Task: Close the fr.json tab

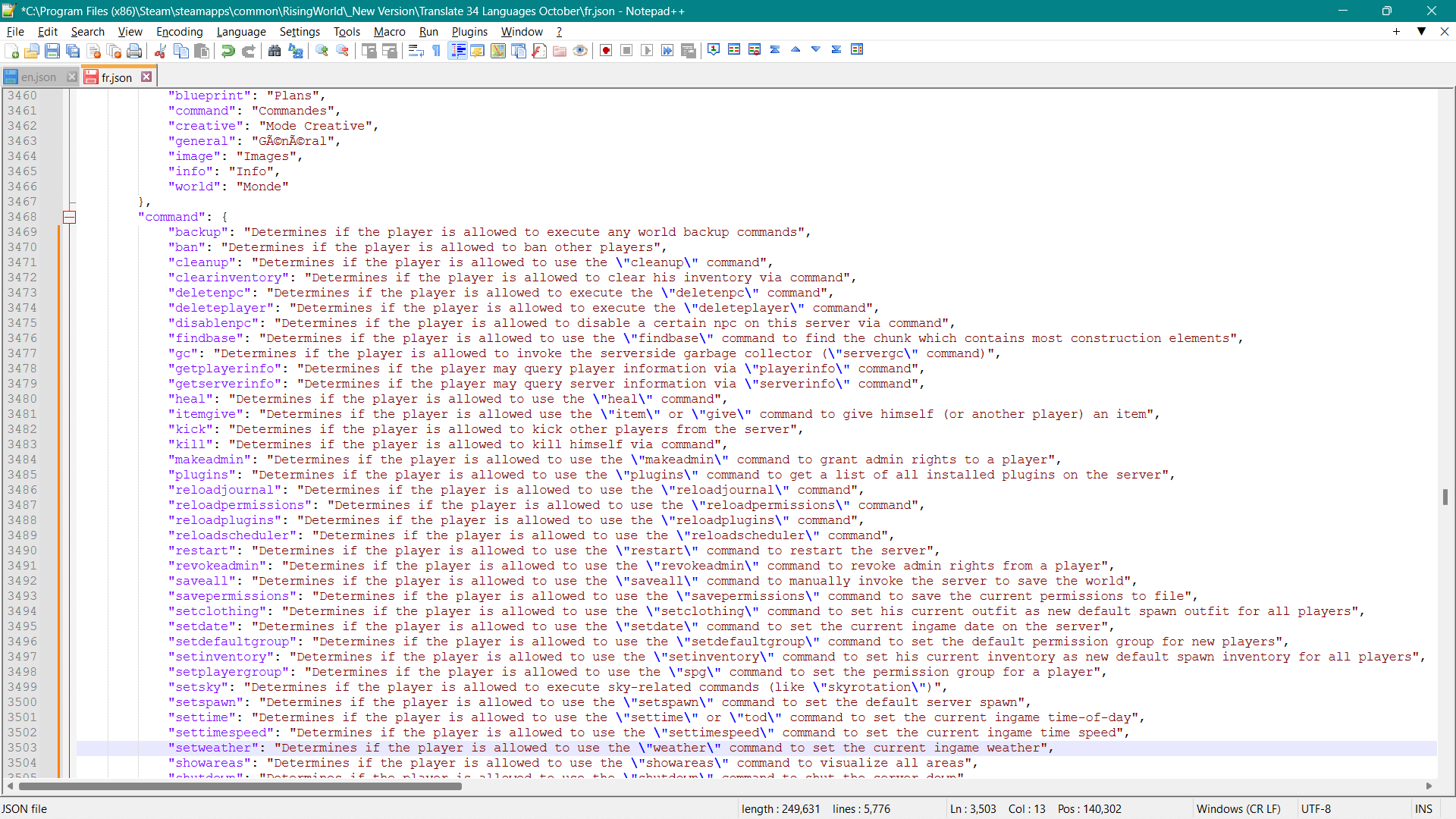Action: point(146,77)
